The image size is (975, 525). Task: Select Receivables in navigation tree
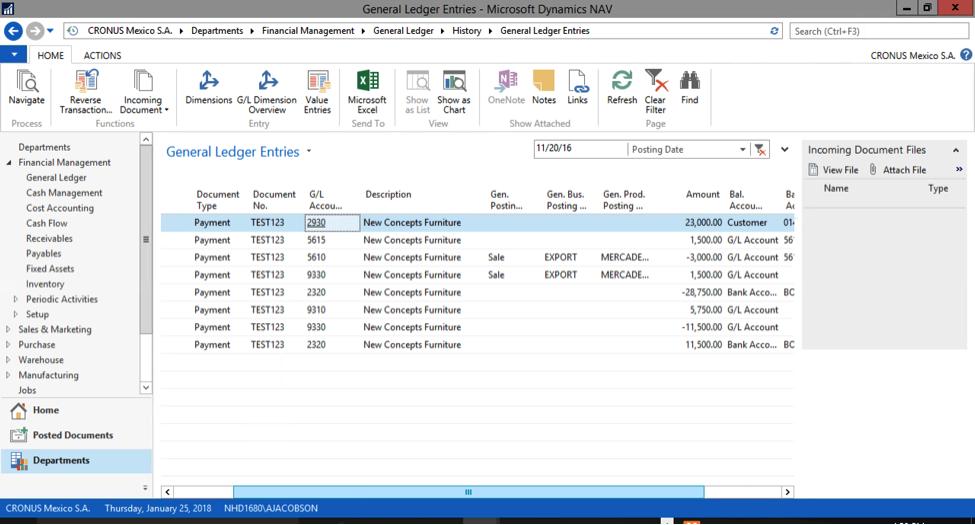coord(49,238)
